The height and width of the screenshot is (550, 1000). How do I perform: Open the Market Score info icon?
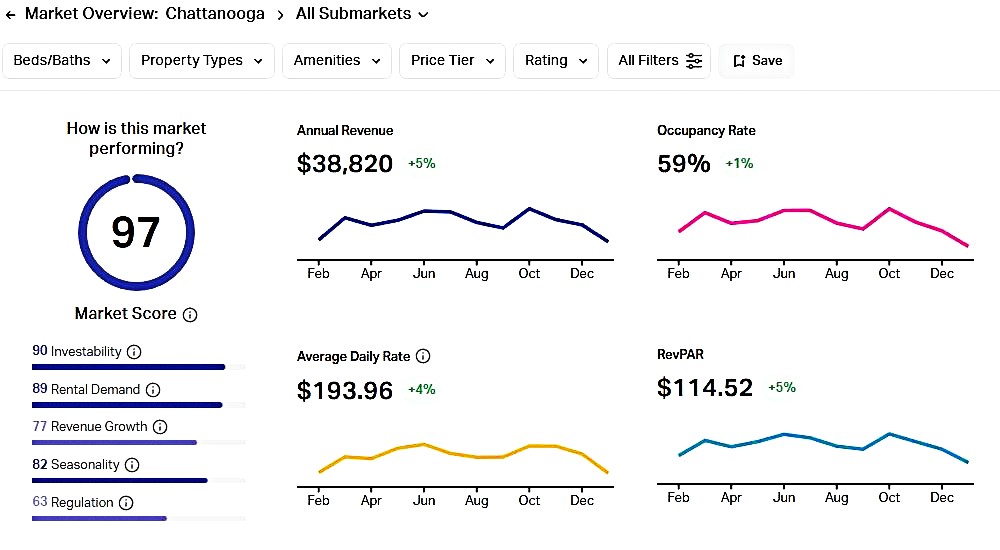tap(190, 315)
